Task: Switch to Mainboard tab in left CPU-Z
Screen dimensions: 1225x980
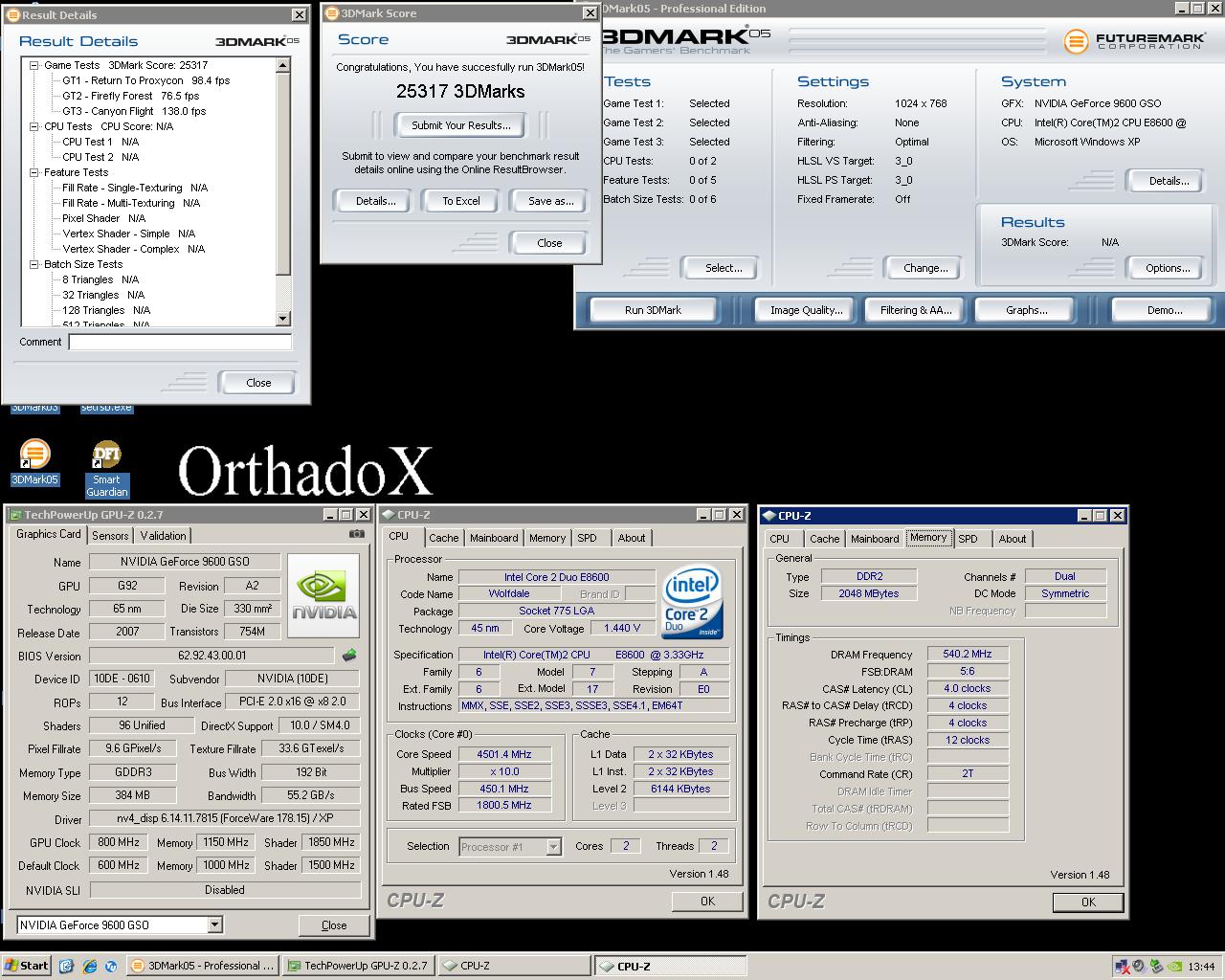Action: pyautogui.click(x=494, y=538)
